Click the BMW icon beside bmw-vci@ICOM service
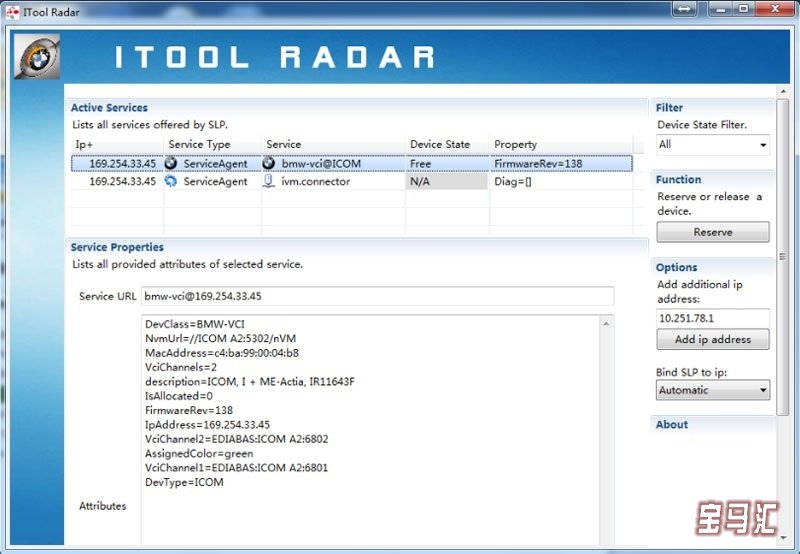Screen dimensions: 800x554 [268, 163]
